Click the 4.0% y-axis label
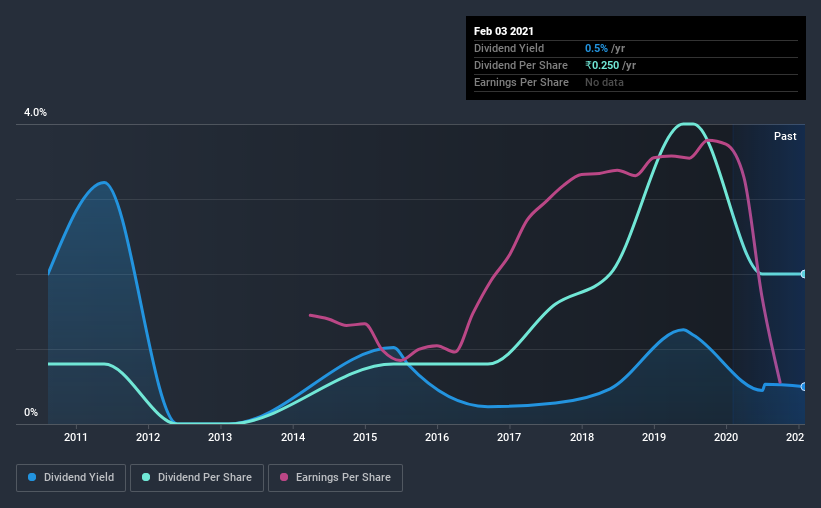Screen dimensions: 821x508 (x=35, y=113)
